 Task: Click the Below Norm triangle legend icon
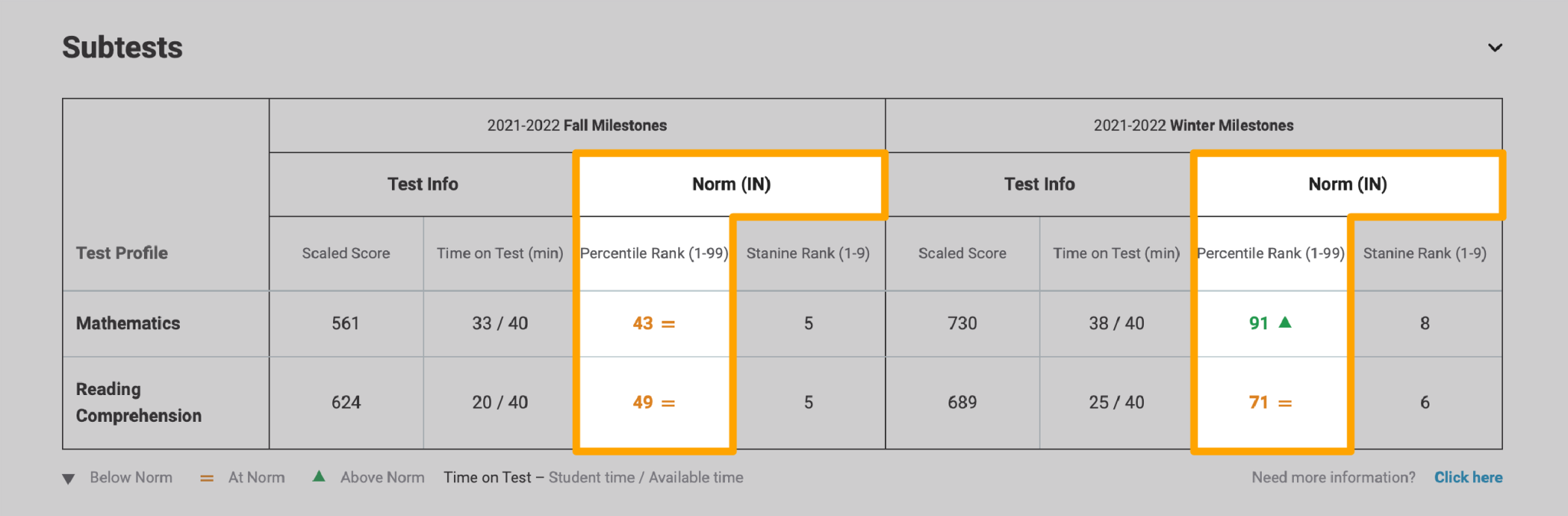(68, 477)
